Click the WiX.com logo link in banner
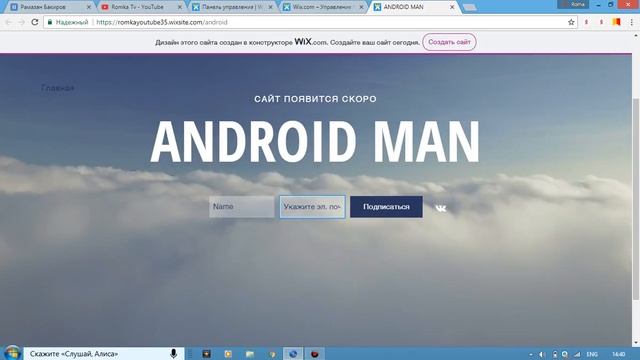This screenshot has height=360, width=640. pyautogui.click(x=310, y=42)
